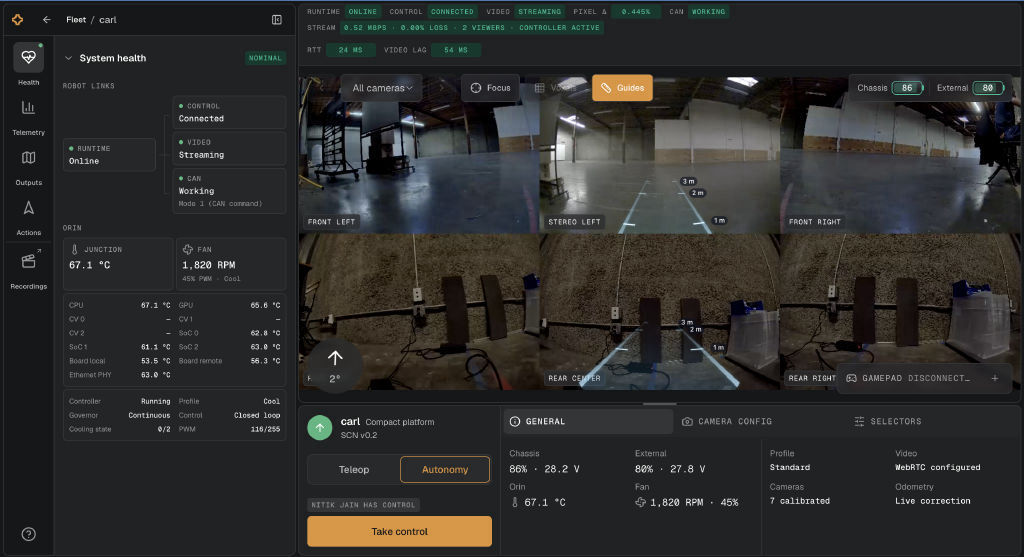Toggle the Guides overlay off
The image size is (1024, 557).
click(x=622, y=88)
